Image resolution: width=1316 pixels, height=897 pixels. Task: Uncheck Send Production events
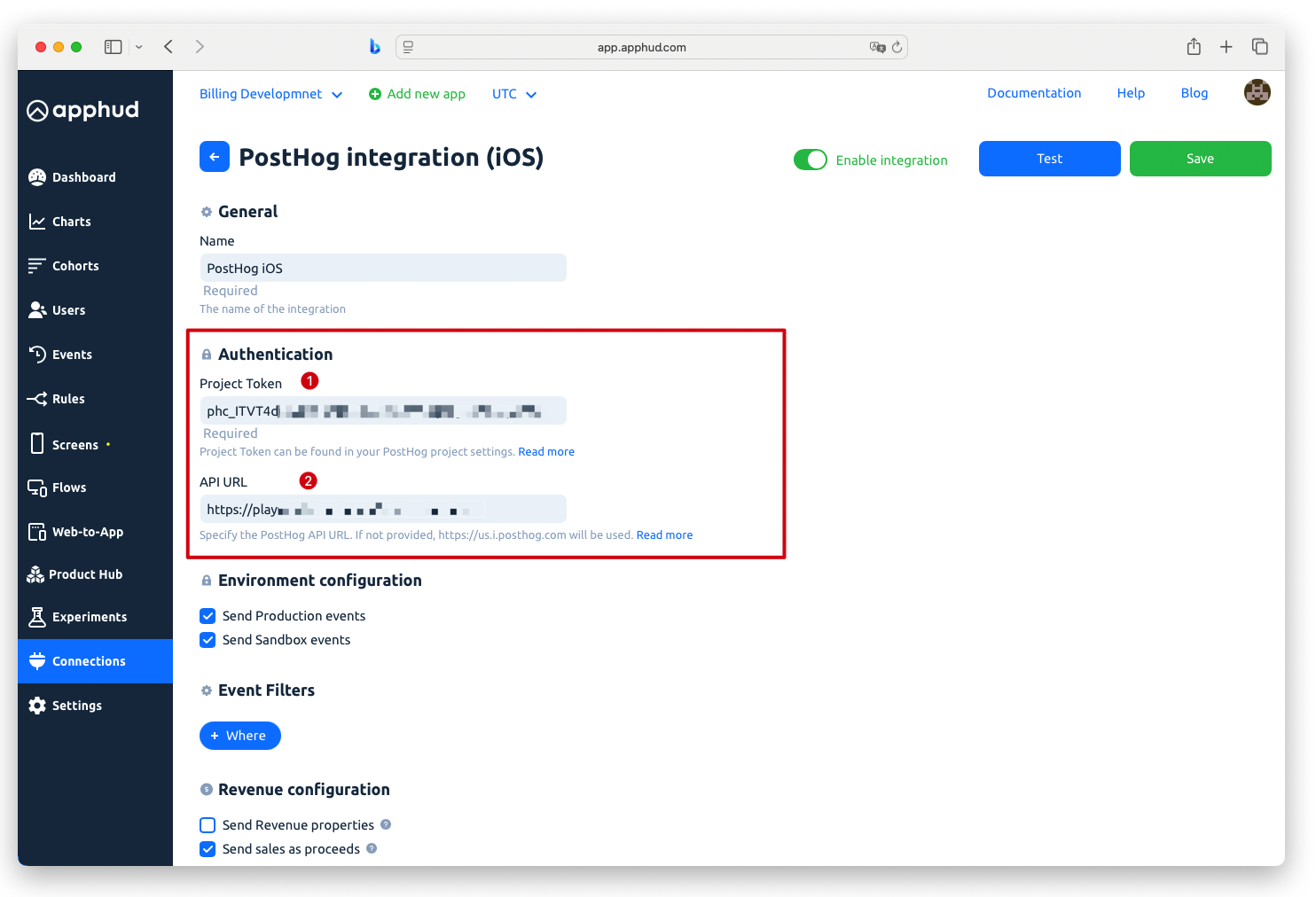click(x=208, y=616)
